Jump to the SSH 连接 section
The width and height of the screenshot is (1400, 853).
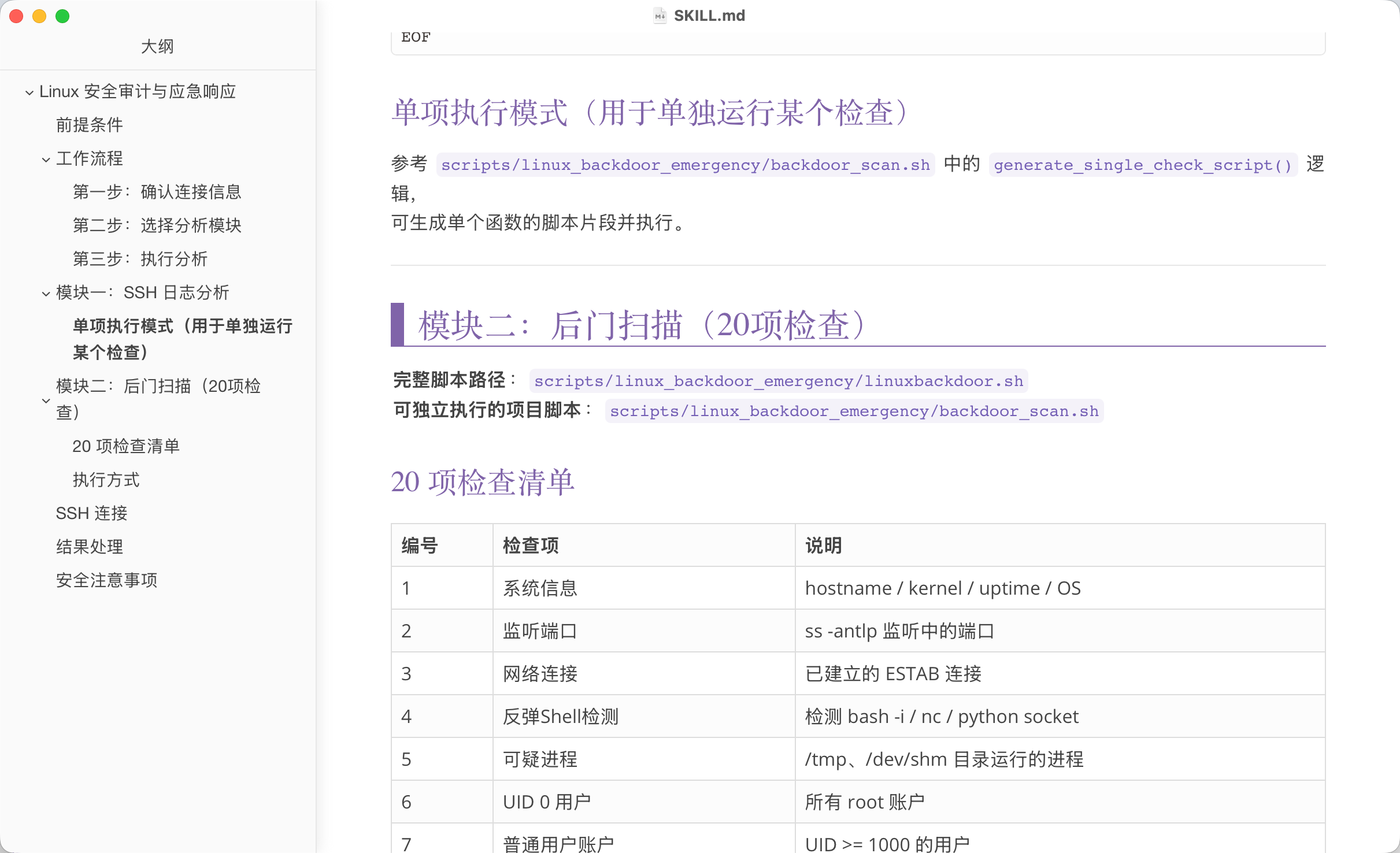(91, 513)
